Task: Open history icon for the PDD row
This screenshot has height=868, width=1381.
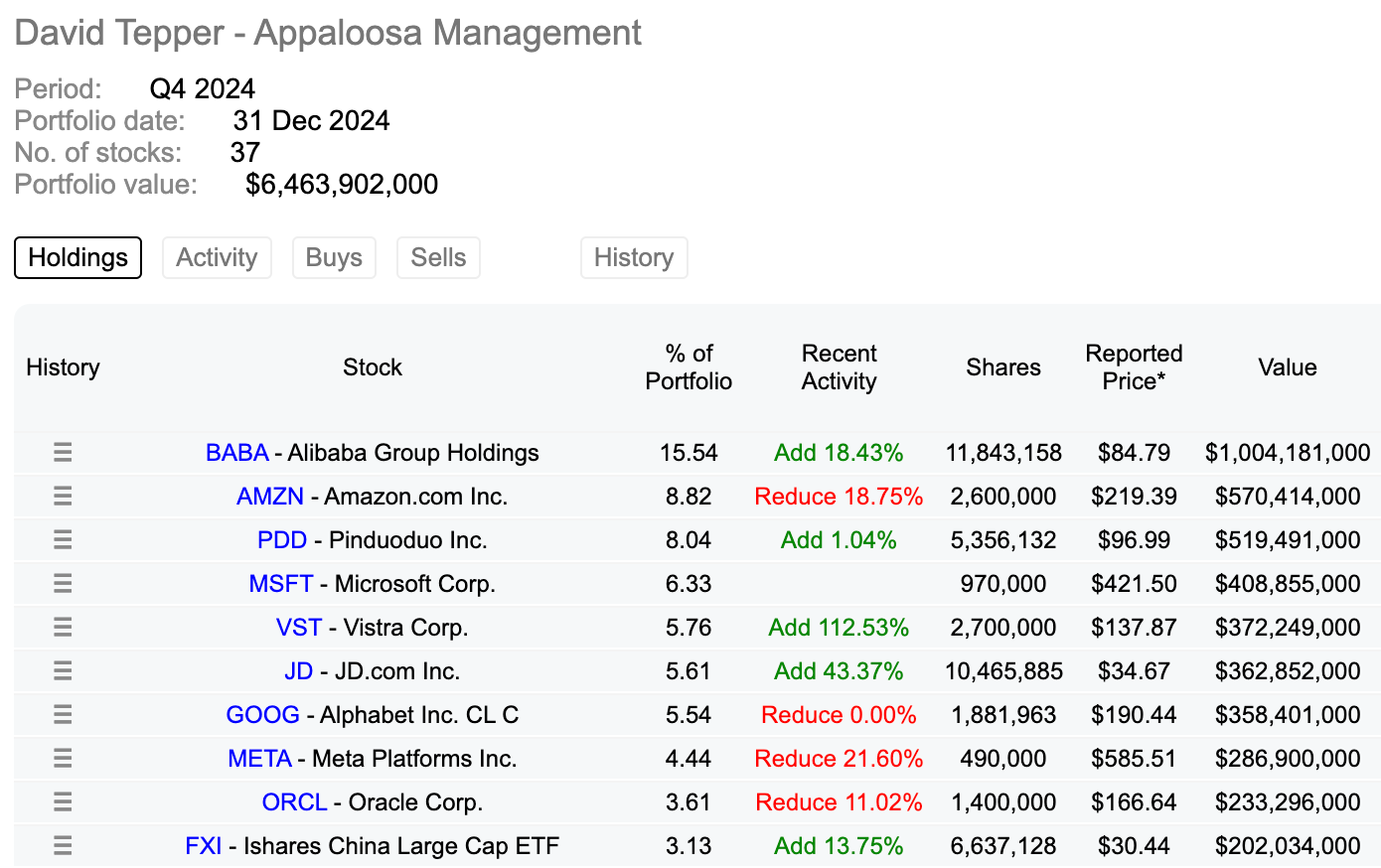Action: coord(63,540)
